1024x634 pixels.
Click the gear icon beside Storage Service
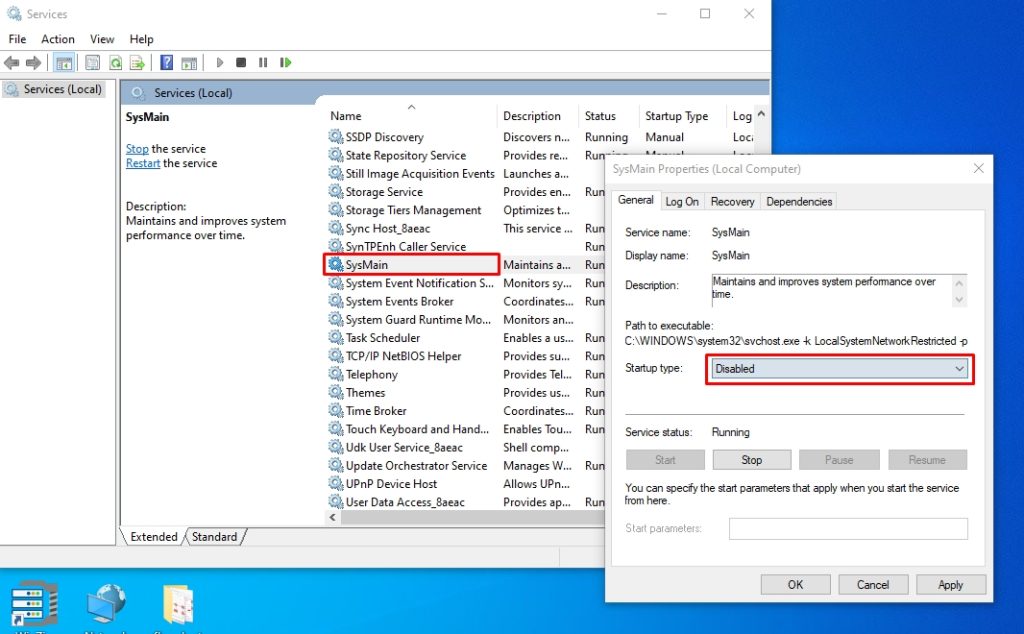(x=336, y=191)
